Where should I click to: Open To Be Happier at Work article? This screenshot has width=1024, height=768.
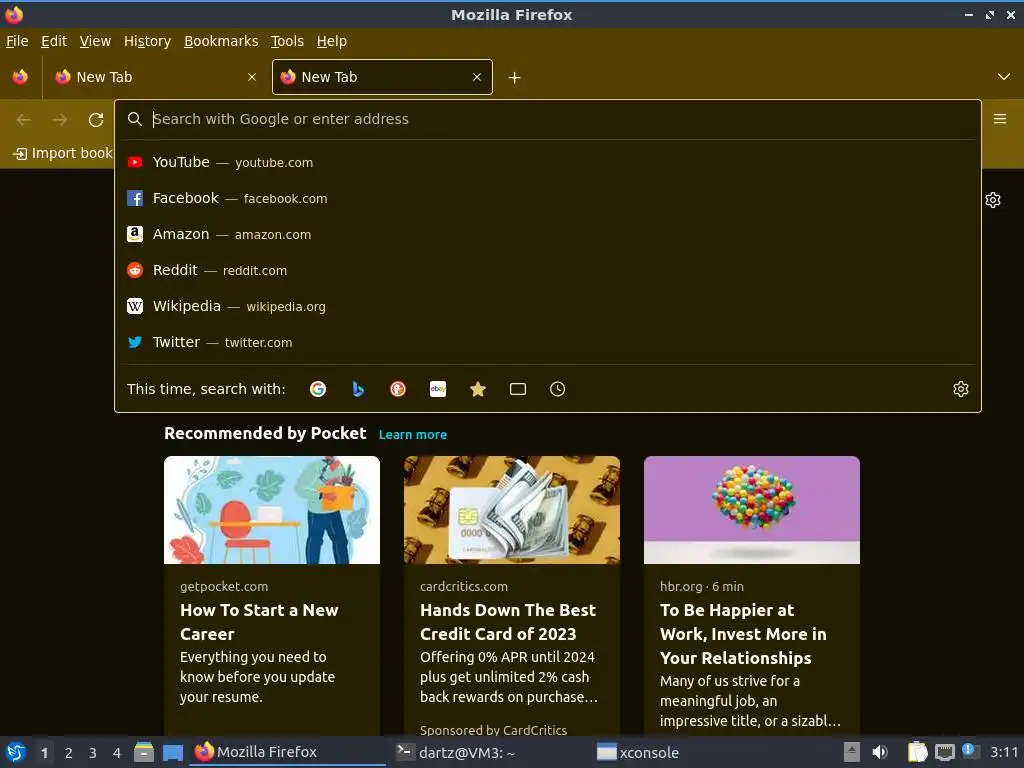point(743,633)
